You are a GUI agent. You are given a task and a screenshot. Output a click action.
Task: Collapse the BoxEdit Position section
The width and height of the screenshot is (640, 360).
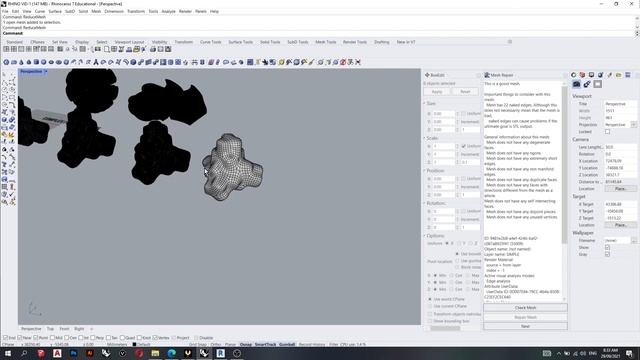[x=424, y=171]
